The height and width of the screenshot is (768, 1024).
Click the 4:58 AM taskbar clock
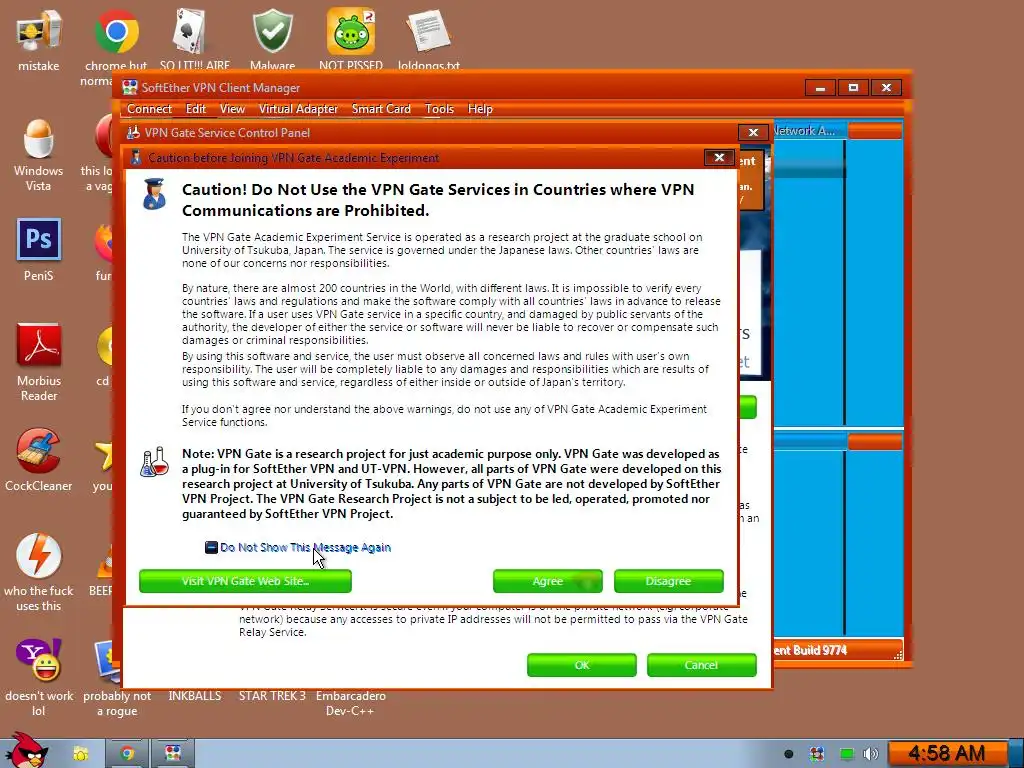pyautogui.click(x=947, y=754)
